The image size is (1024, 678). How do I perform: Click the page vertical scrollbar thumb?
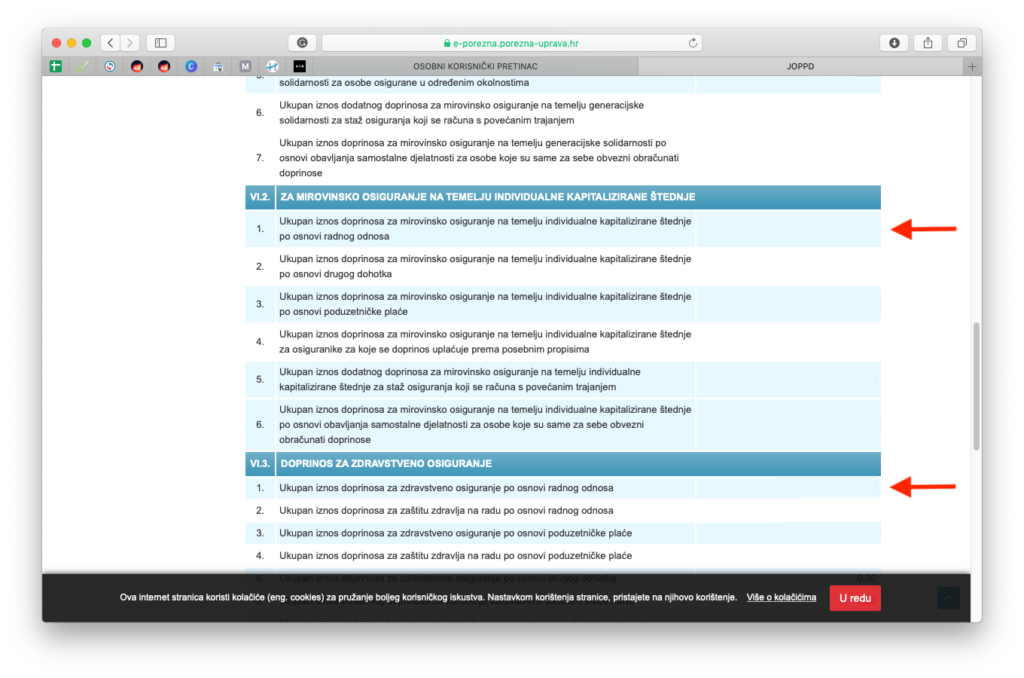point(976,385)
